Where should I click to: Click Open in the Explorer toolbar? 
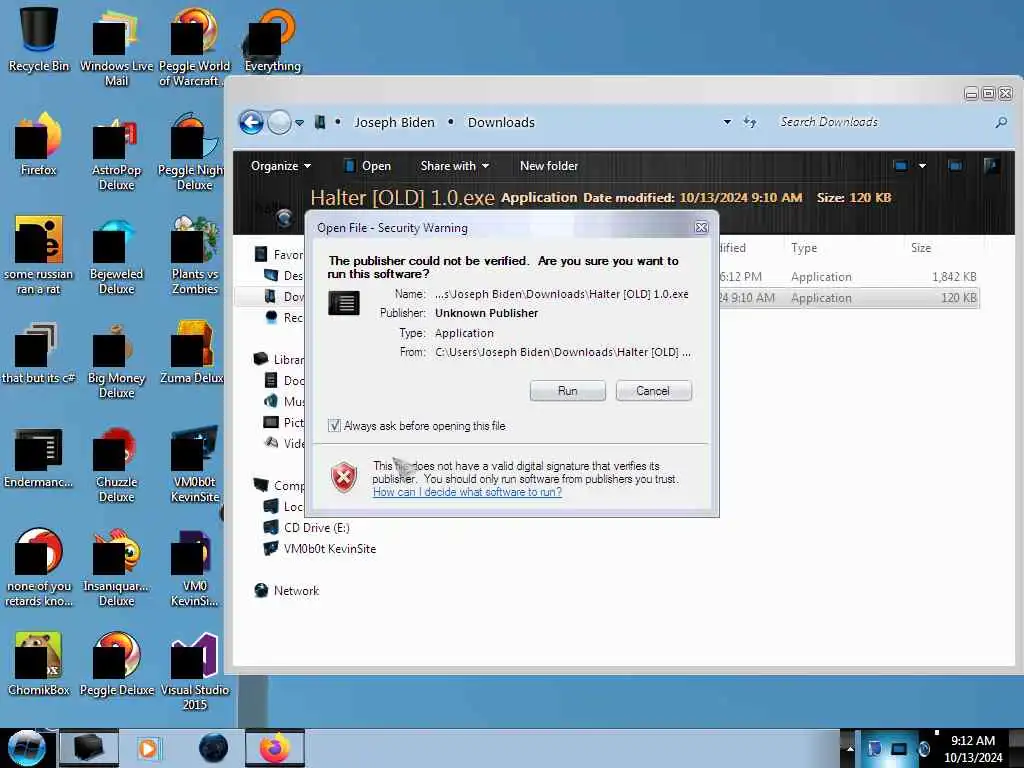(x=368, y=166)
